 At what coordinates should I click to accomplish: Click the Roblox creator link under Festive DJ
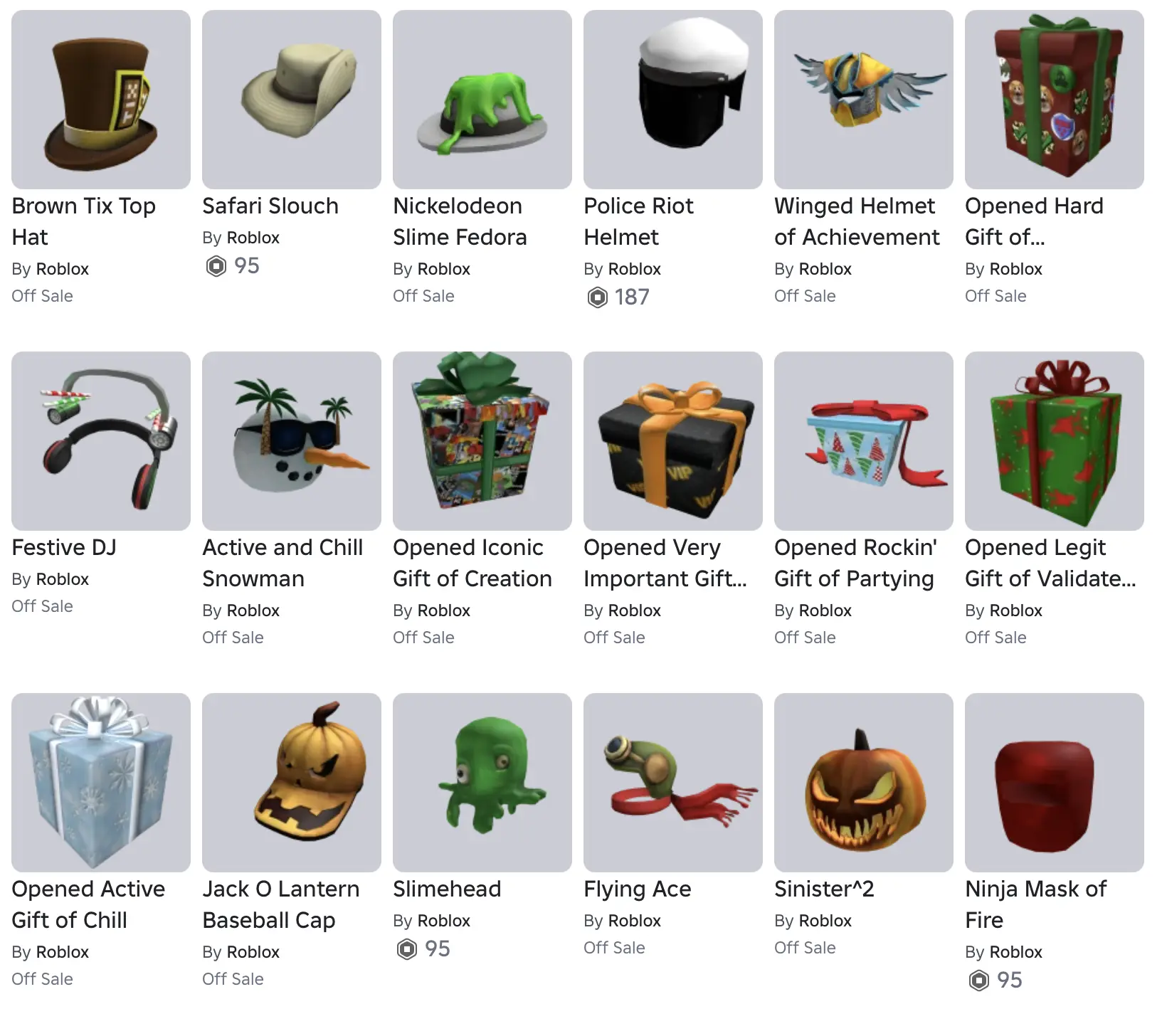click(63, 579)
